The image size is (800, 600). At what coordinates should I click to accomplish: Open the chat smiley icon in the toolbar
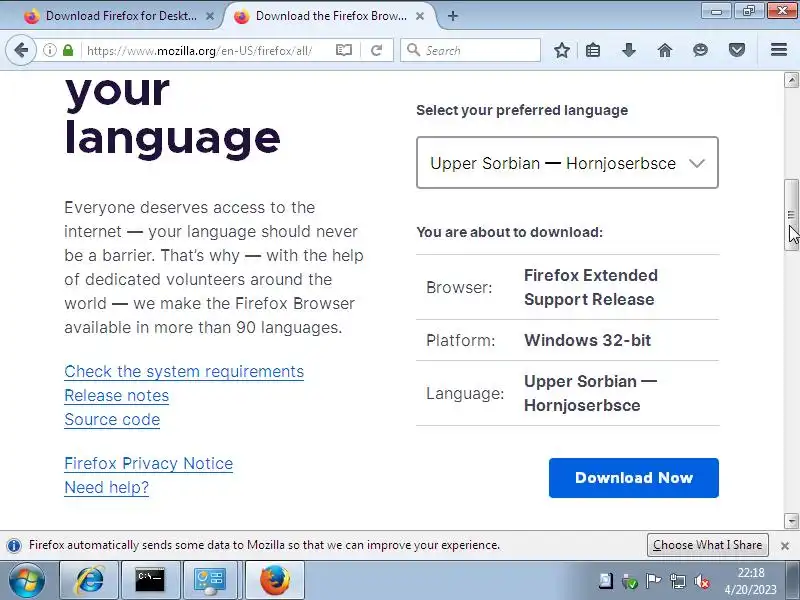click(701, 50)
